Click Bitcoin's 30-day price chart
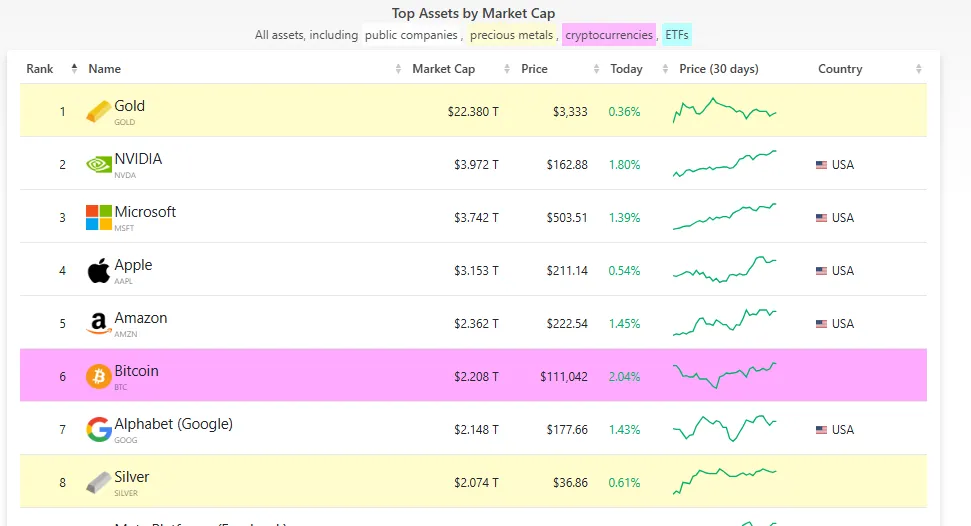 click(724, 375)
